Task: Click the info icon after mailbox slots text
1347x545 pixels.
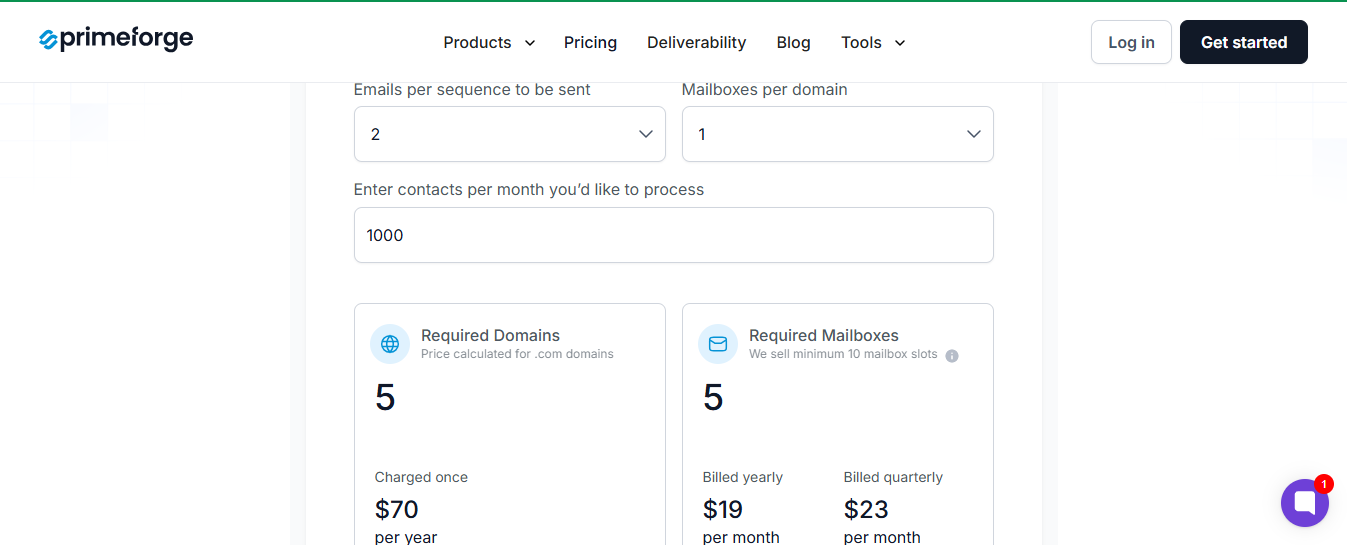Action: coord(952,356)
